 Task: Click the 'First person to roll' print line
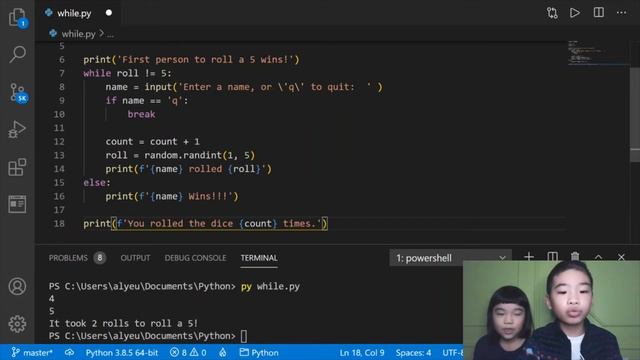191,60
